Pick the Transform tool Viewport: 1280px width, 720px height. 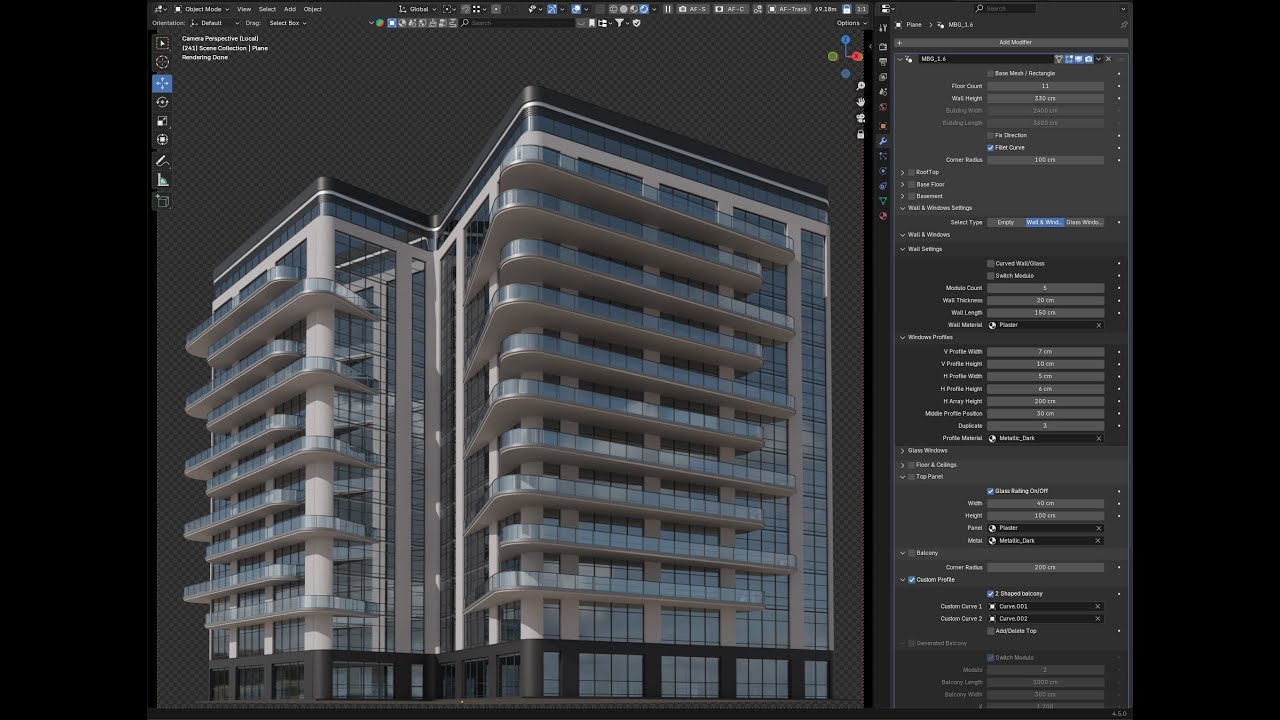click(x=162, y=140)
